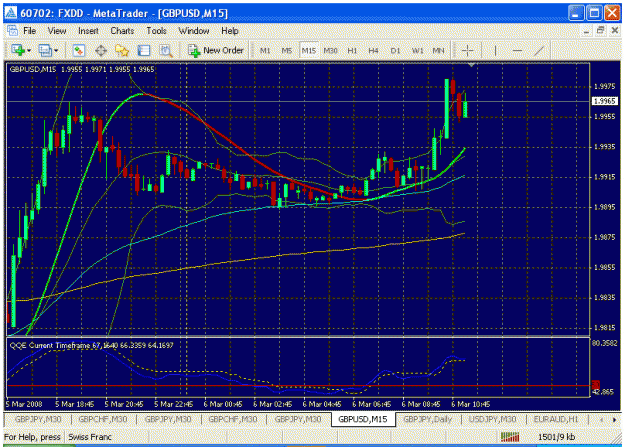
Task: Click the New Order button
Action: [x=216, y=51]
